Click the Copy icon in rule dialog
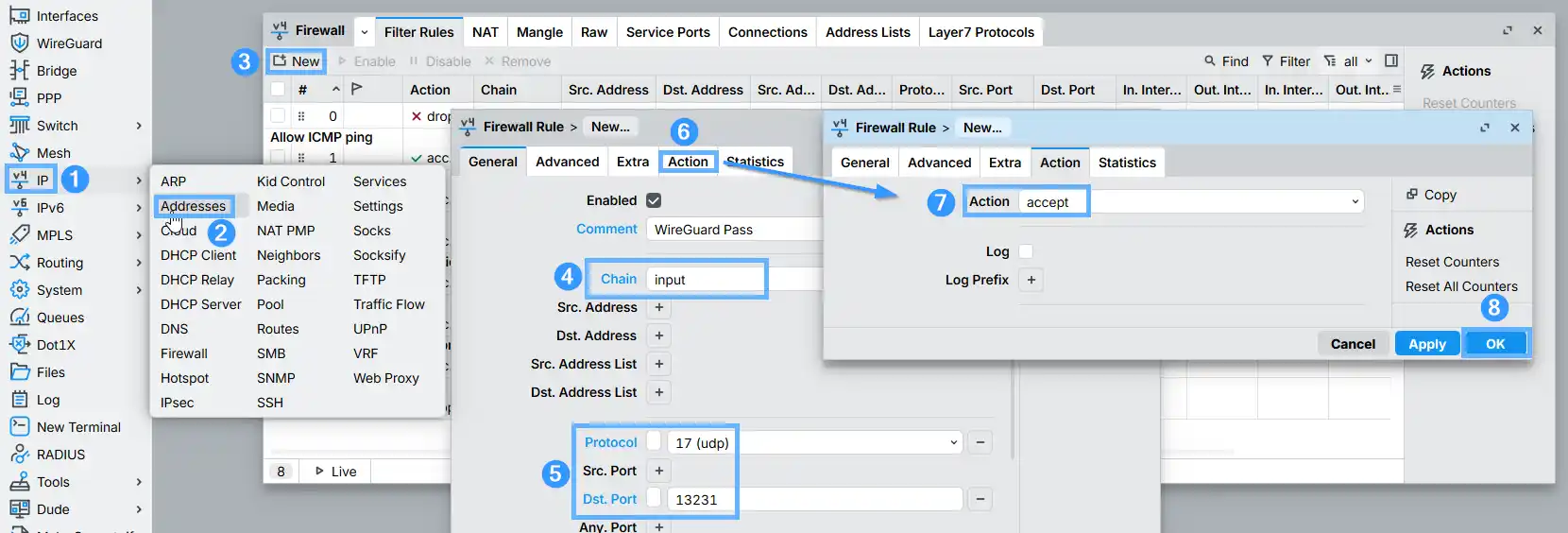 pyautogui.click(x=1412, y=195)
